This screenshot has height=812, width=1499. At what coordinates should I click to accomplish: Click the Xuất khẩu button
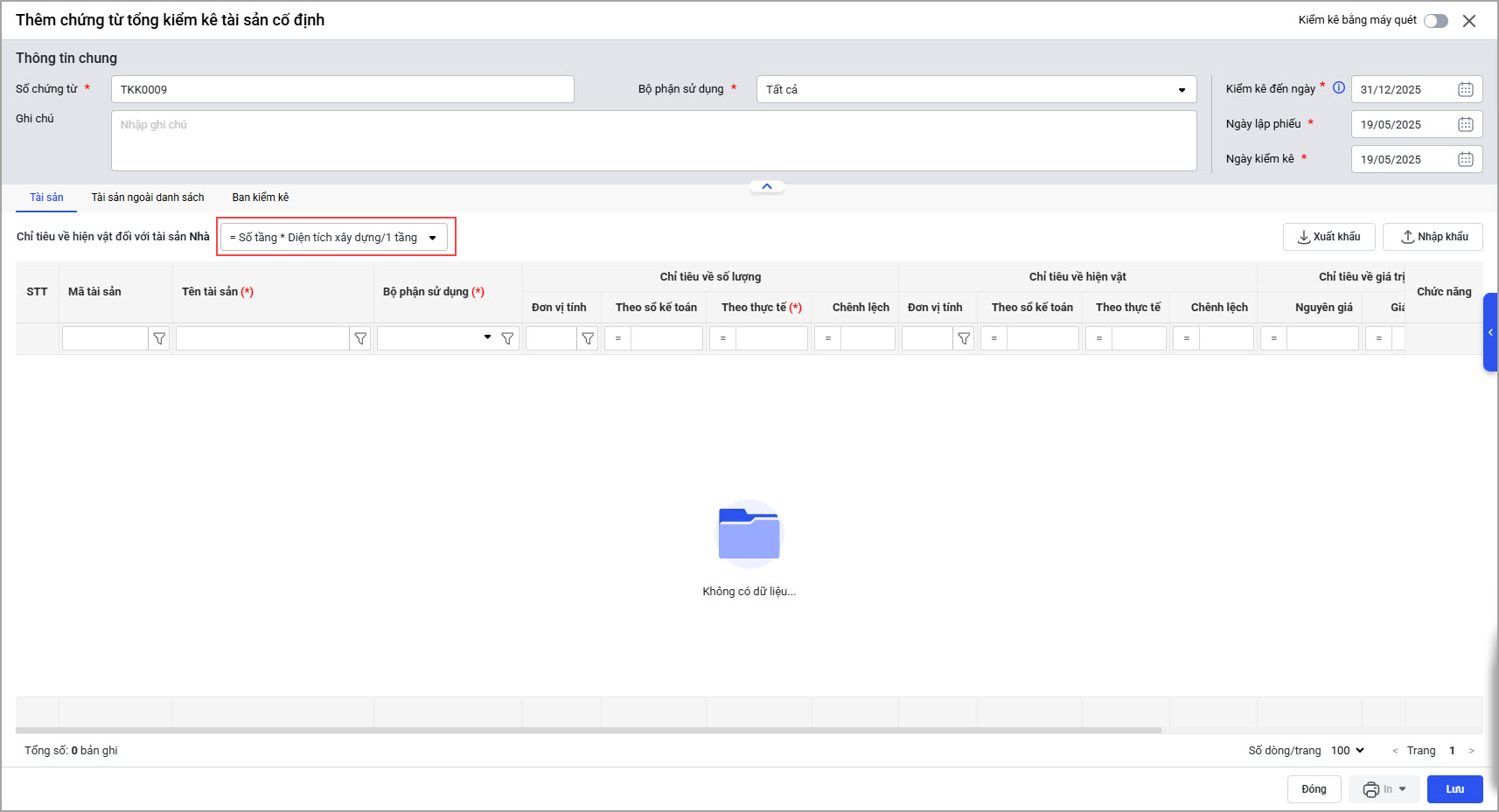click(x=1328, y=237)
